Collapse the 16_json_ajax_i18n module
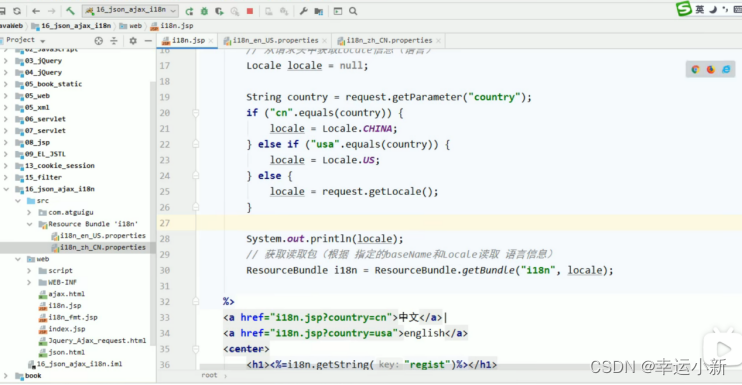 click(6, 189)
